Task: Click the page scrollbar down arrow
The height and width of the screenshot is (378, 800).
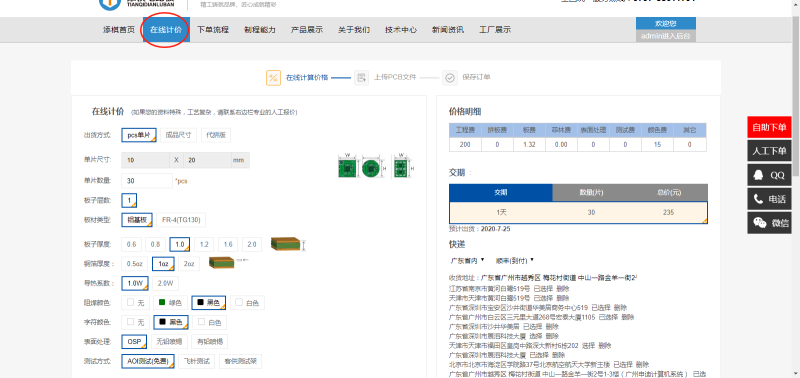Action: tap(796, 374)
